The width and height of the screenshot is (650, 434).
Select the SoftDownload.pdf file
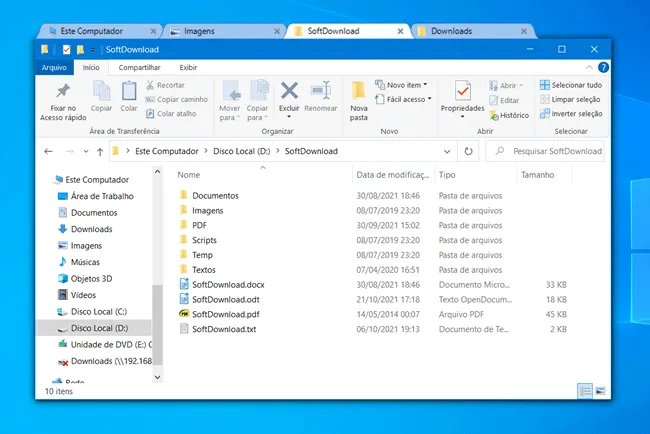coord(226,314)
